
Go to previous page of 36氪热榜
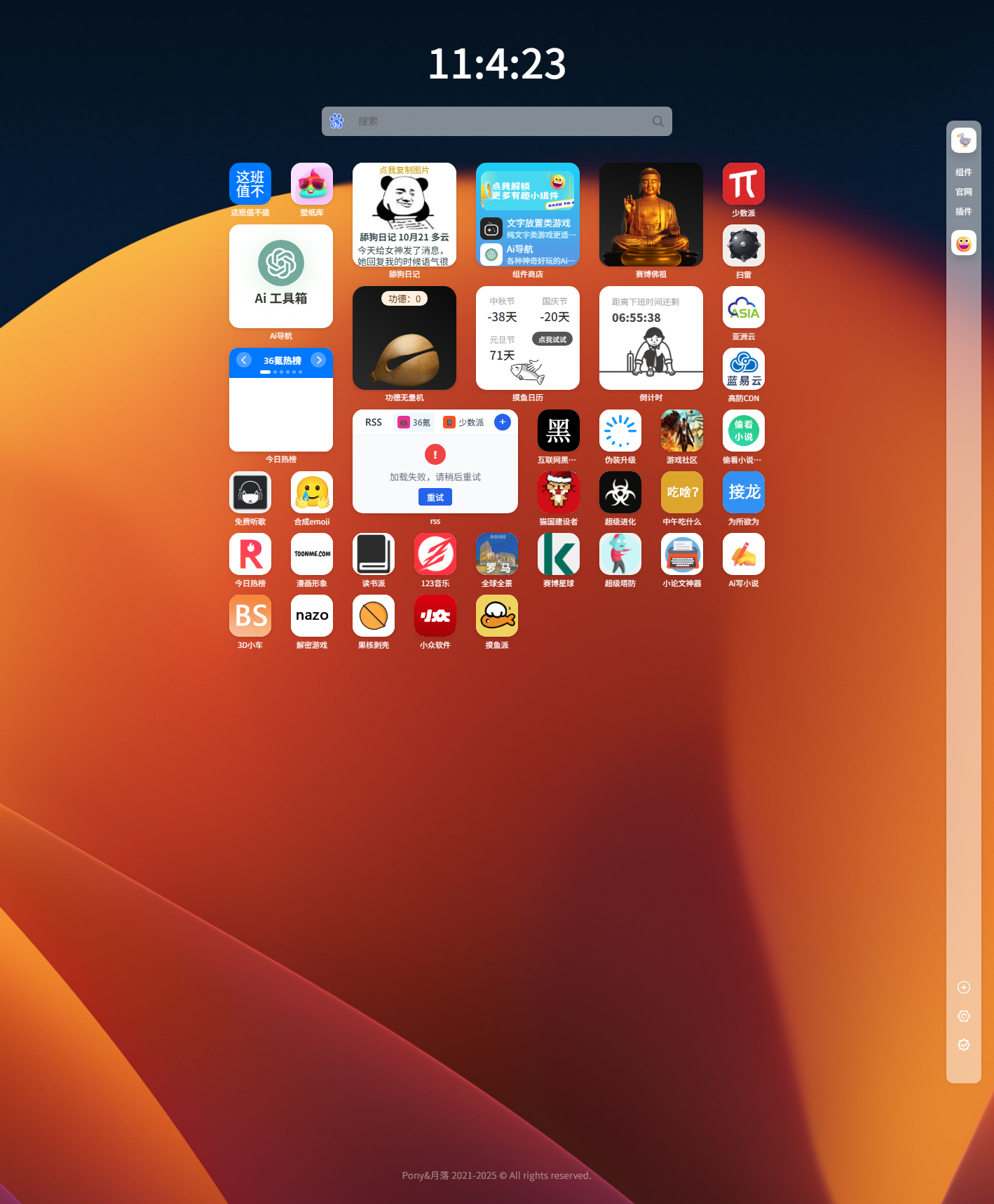point(244,360)
